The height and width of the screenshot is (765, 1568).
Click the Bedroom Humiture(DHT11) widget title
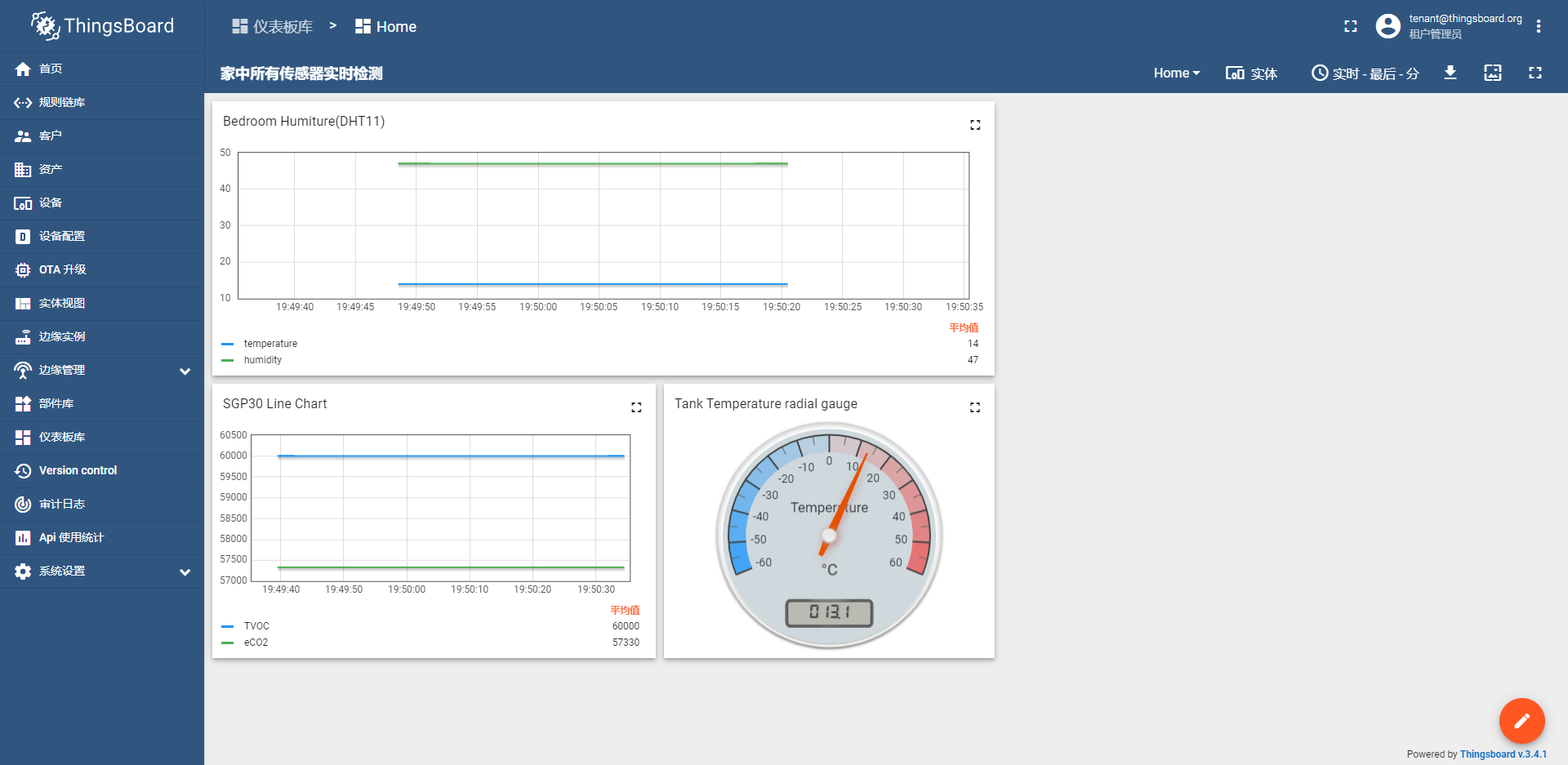pyautogui.click(x=304, y=121)
